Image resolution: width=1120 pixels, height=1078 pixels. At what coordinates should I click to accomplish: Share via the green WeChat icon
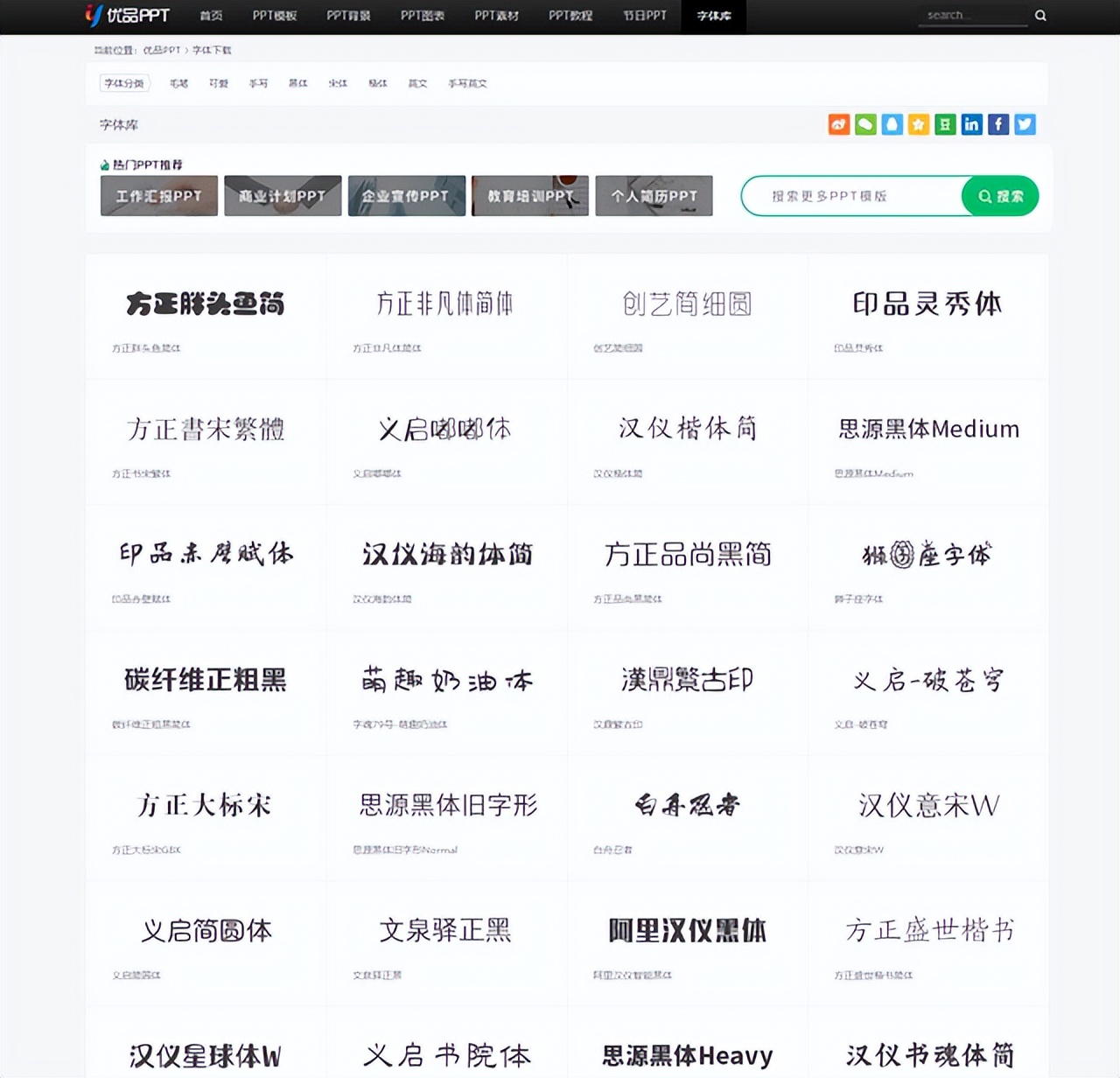point(865,124)
